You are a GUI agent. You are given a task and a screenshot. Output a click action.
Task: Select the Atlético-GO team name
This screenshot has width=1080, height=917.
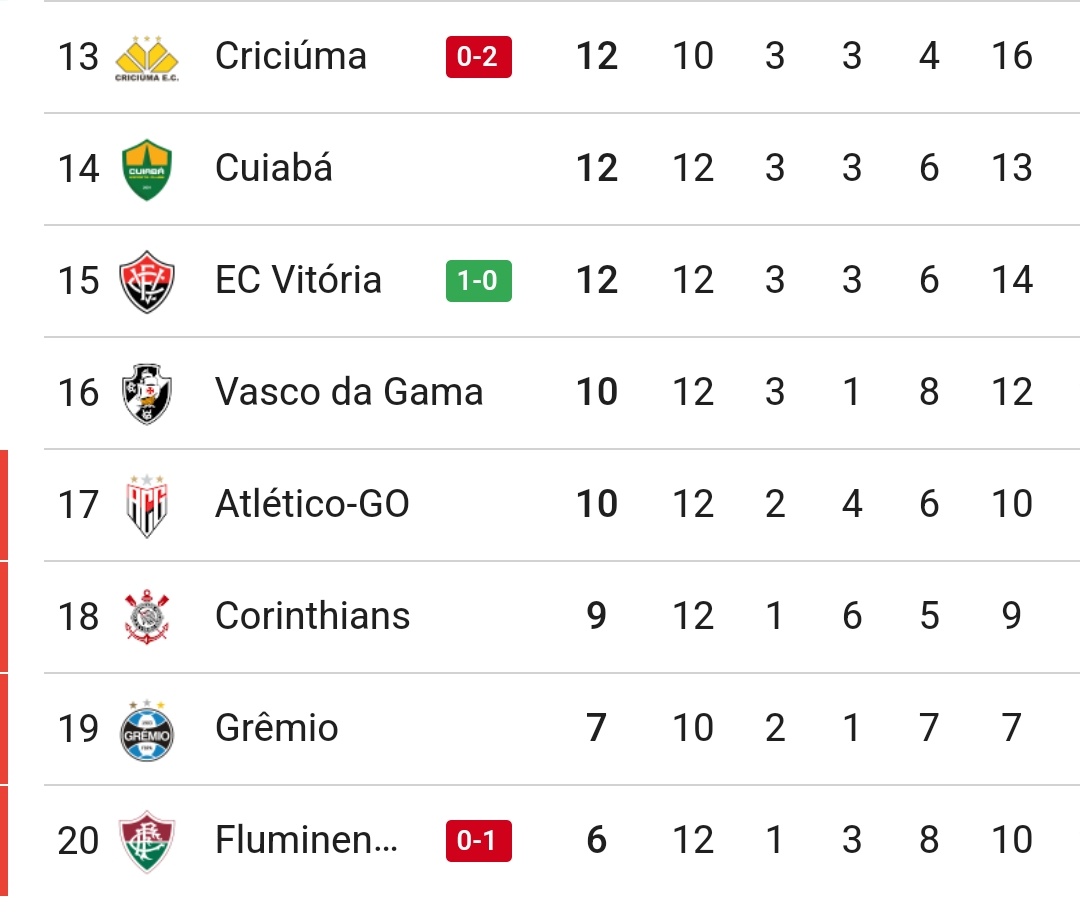click(312, 504)
